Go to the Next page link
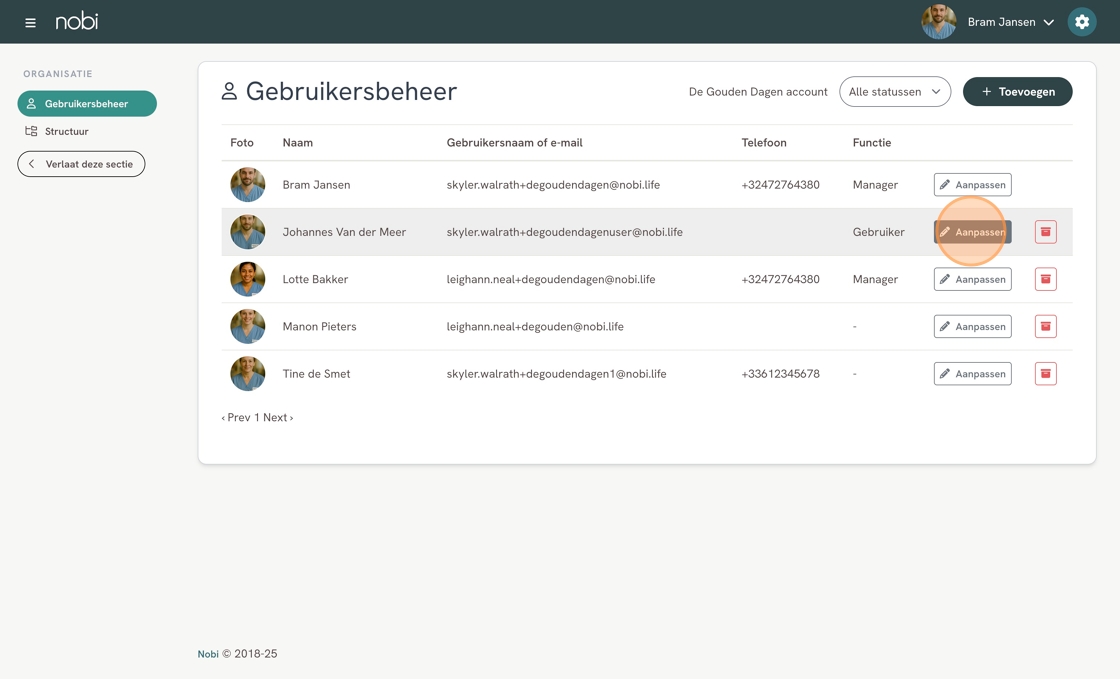 click(277, 418)
